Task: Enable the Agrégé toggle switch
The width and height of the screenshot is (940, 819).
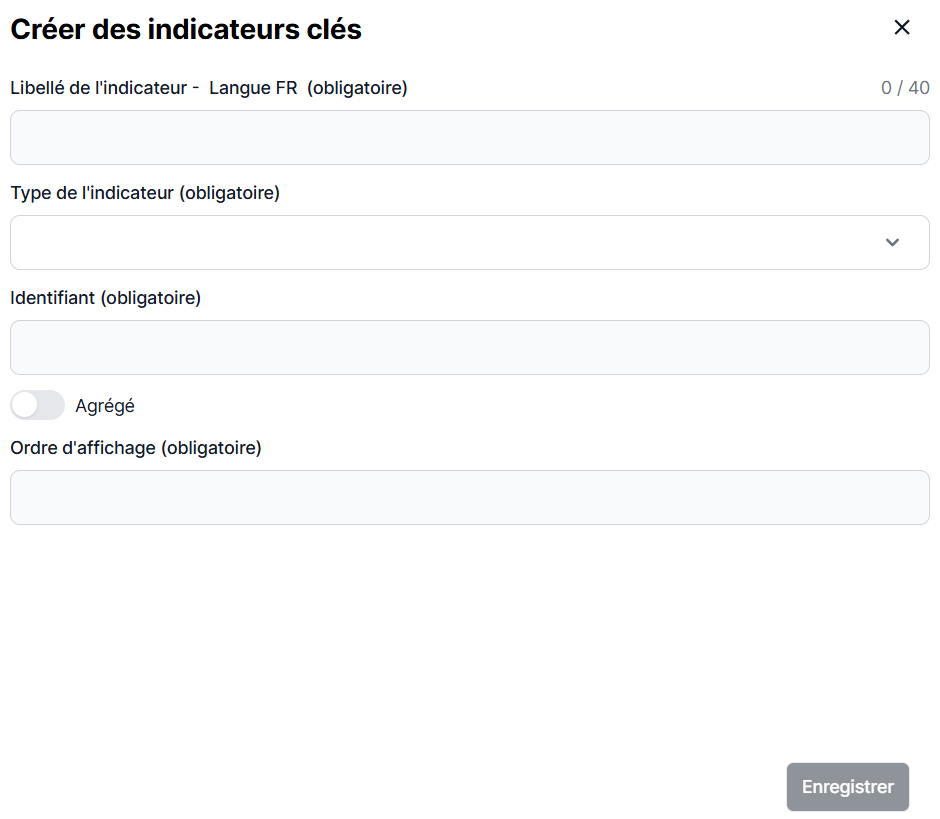Action: tap(37, 405)
